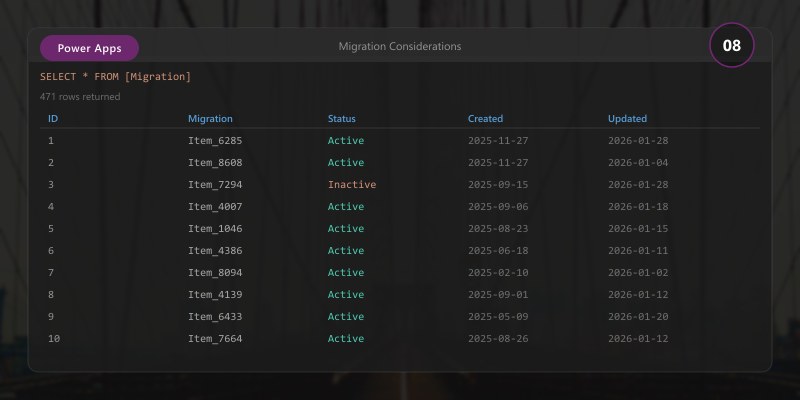The image size is (800, 400).
Task: Select the Migration Considerations title
Action: click(x=400, y=46)
